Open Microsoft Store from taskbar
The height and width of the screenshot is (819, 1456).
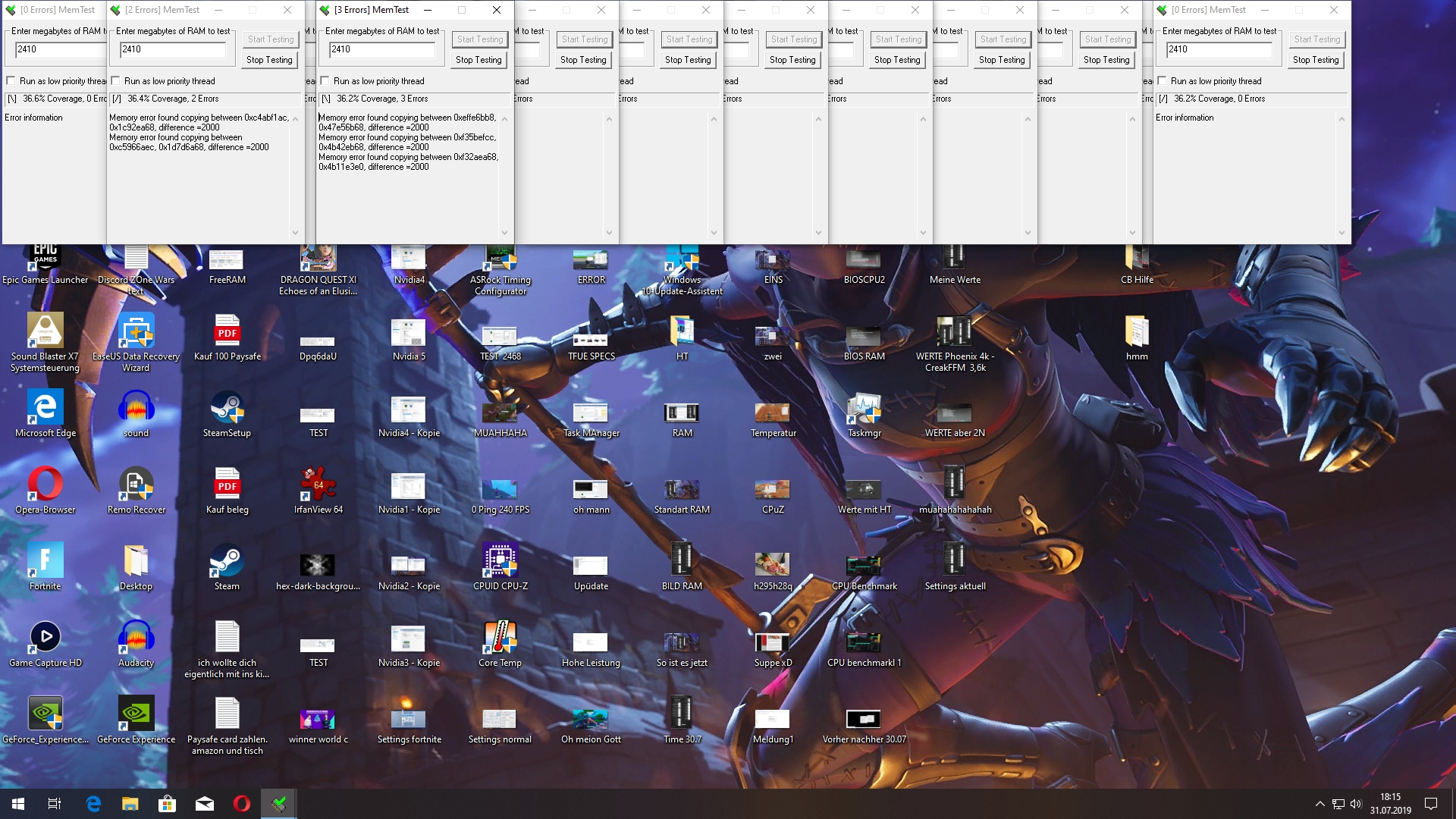pos(167,804)
